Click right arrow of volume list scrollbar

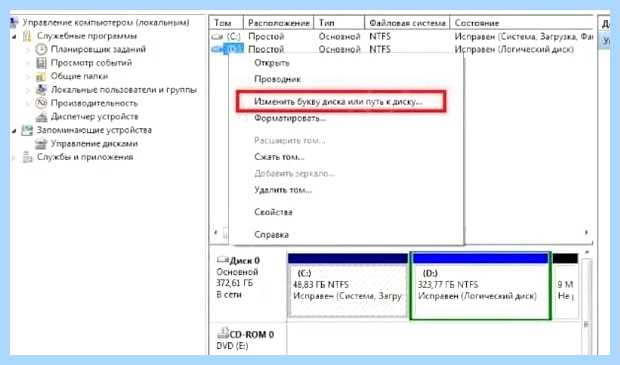click(586, 233)
